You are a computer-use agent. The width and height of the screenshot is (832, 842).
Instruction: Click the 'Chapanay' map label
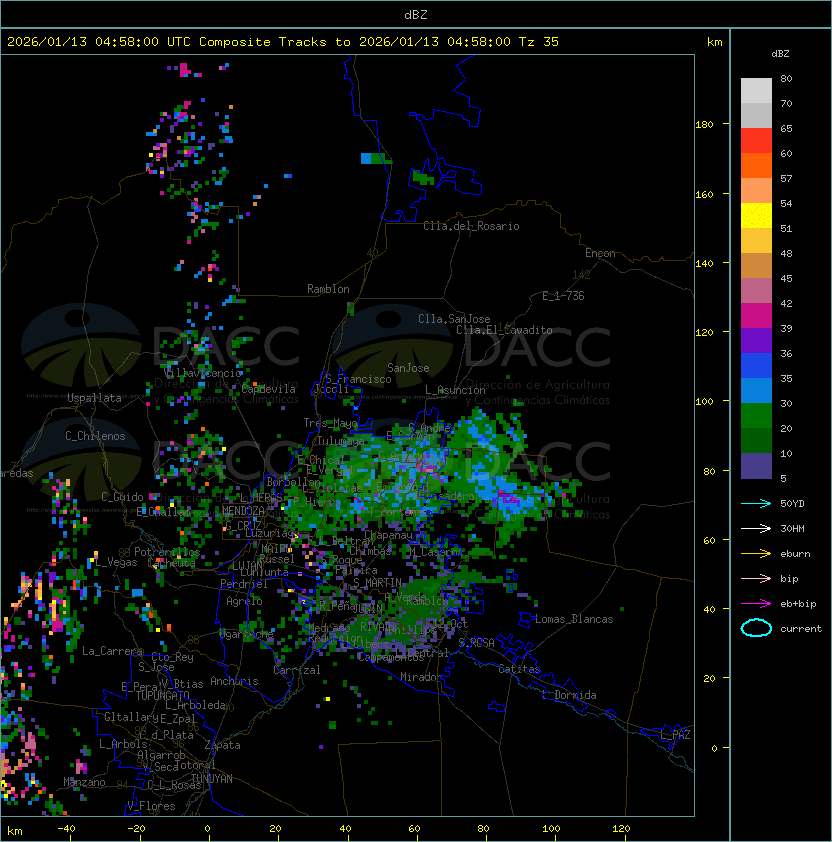[388, 535]
